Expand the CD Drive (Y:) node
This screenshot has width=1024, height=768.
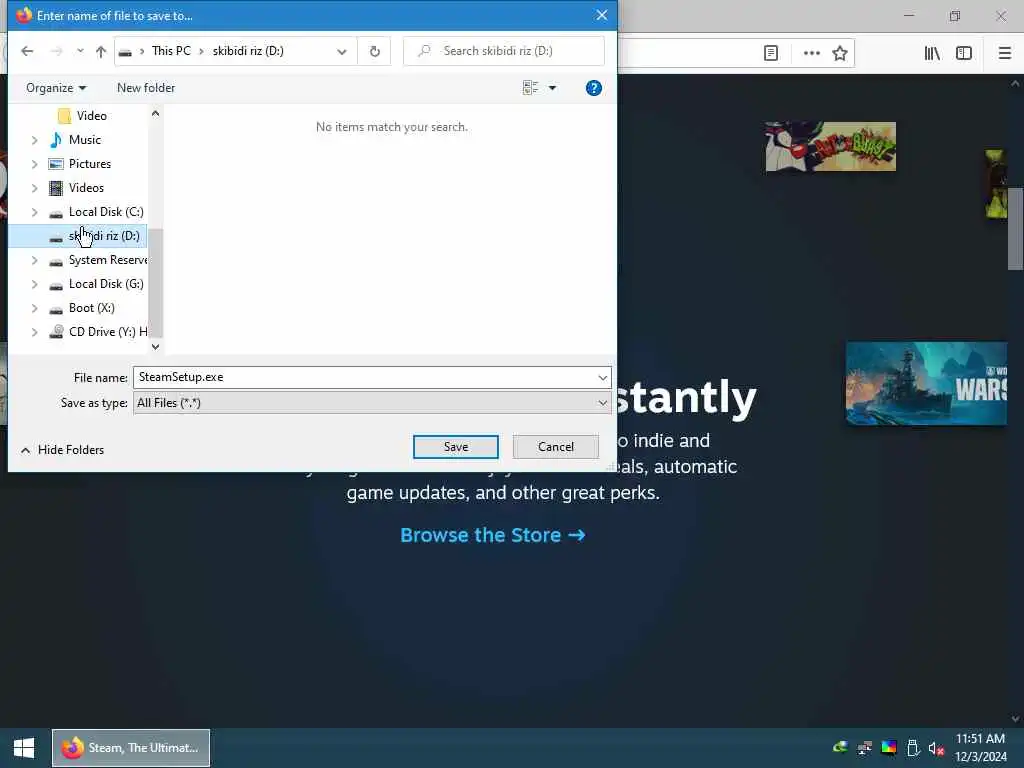(34, 332)
